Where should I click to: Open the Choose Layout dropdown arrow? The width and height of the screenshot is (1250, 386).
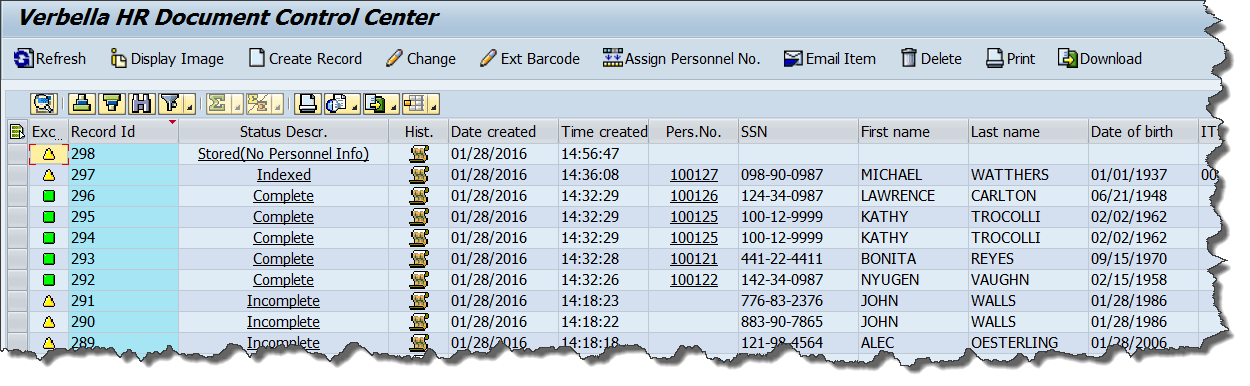[433, 103]
